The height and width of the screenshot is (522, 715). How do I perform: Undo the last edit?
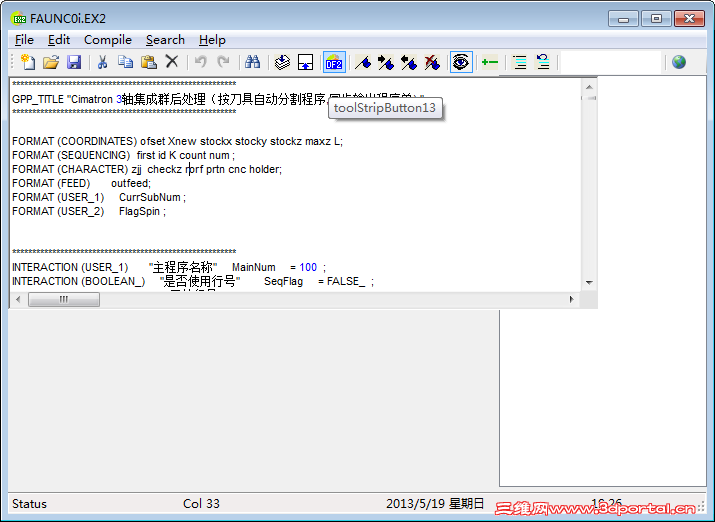pos(201,62)
